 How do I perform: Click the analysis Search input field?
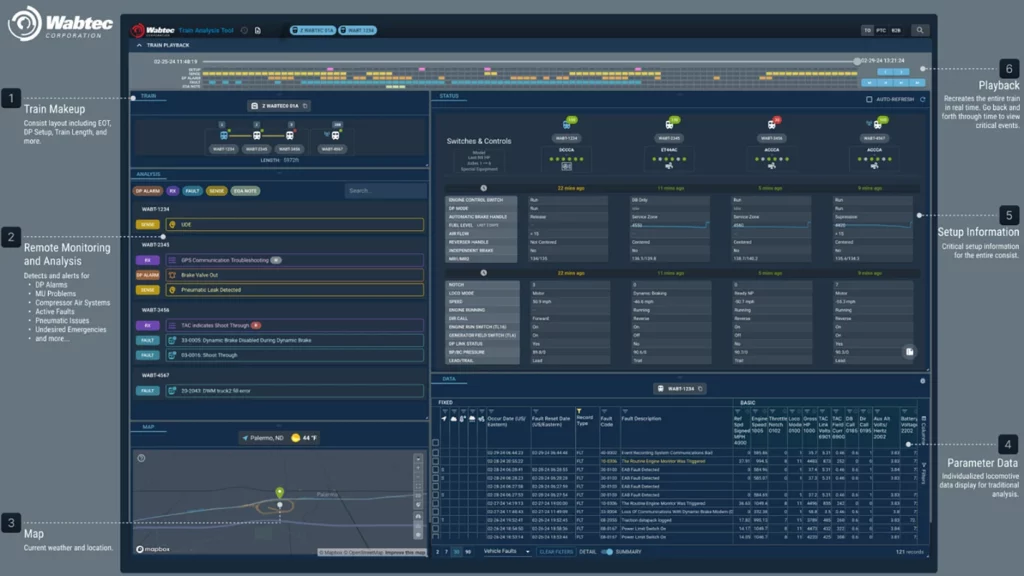(385, 191)
